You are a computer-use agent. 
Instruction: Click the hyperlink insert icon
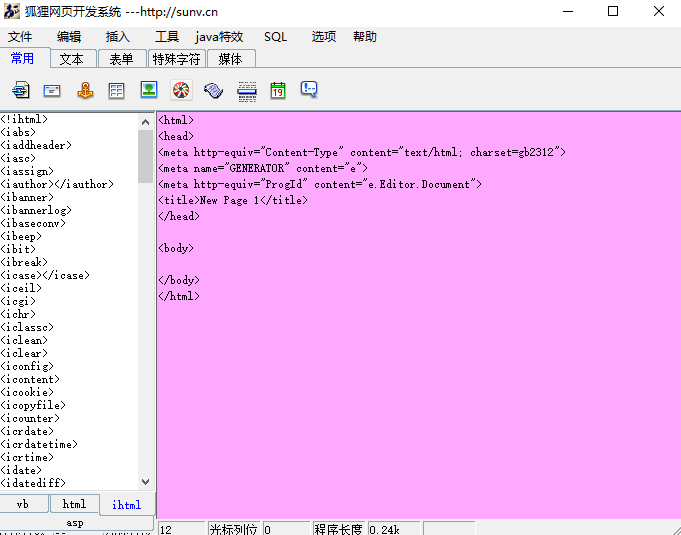click(20, 90)
